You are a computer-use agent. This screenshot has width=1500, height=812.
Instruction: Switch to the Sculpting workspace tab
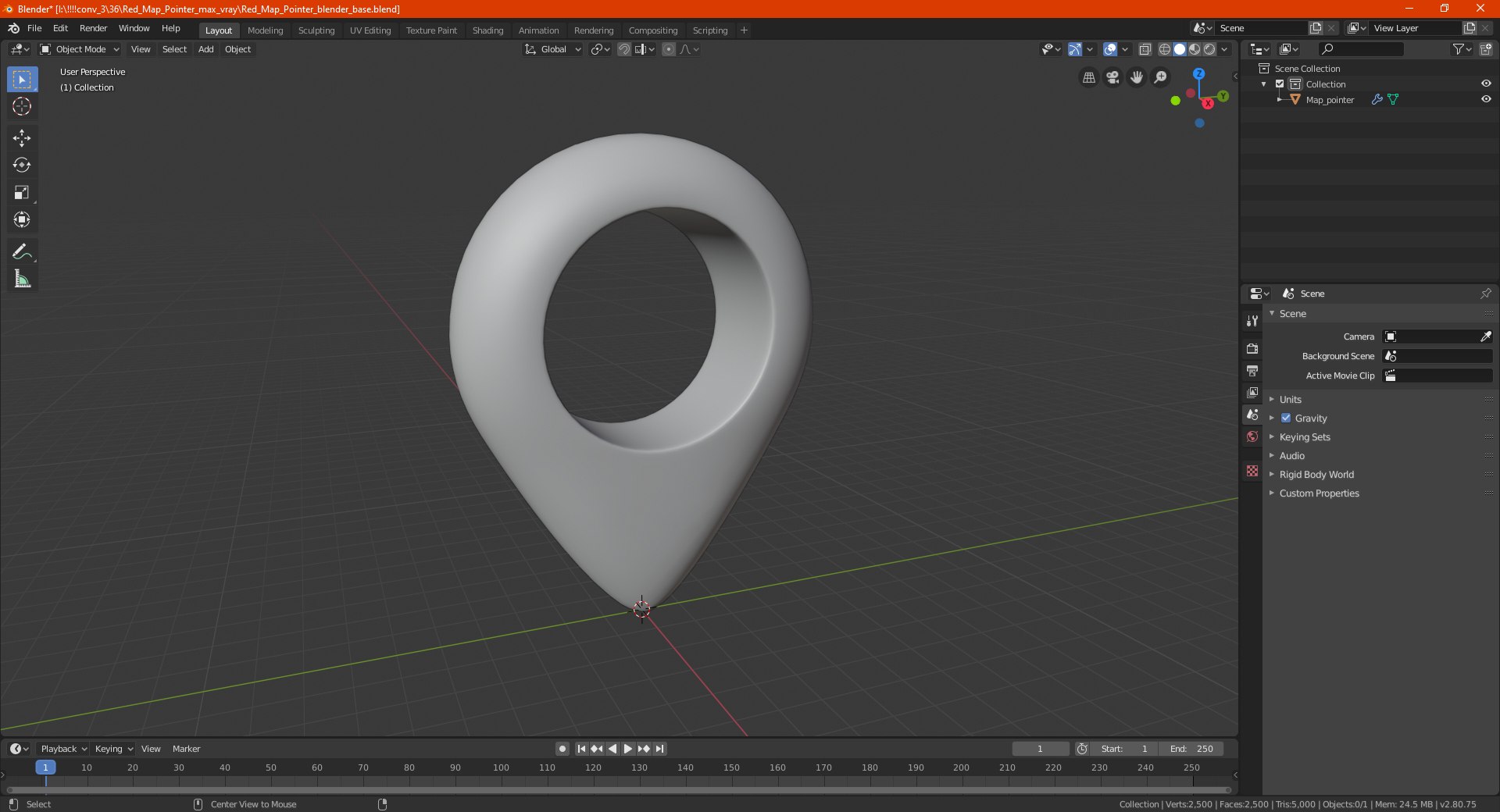tap(316, 30)
